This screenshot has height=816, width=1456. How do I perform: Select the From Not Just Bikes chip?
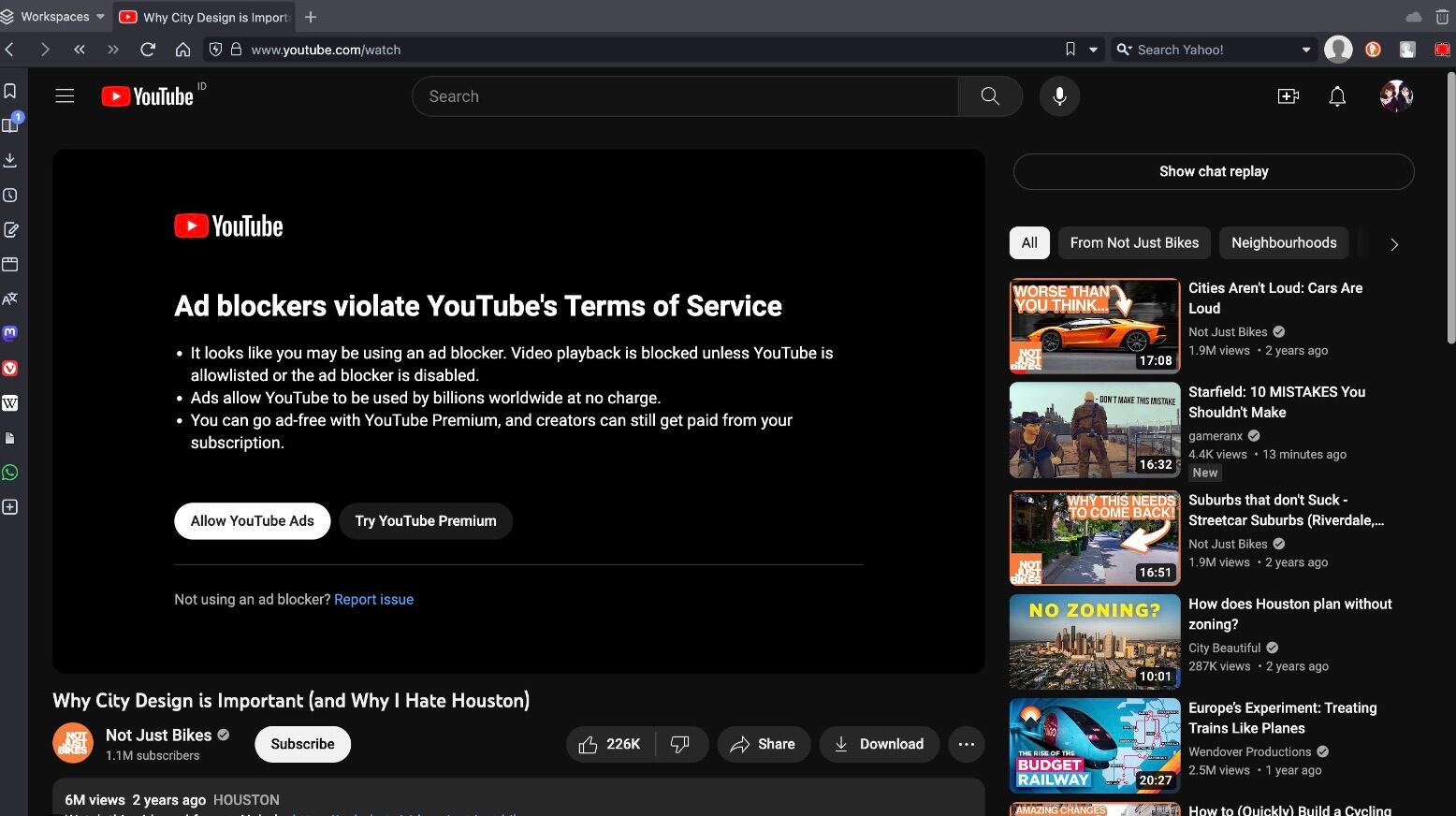click(1134, 242)
